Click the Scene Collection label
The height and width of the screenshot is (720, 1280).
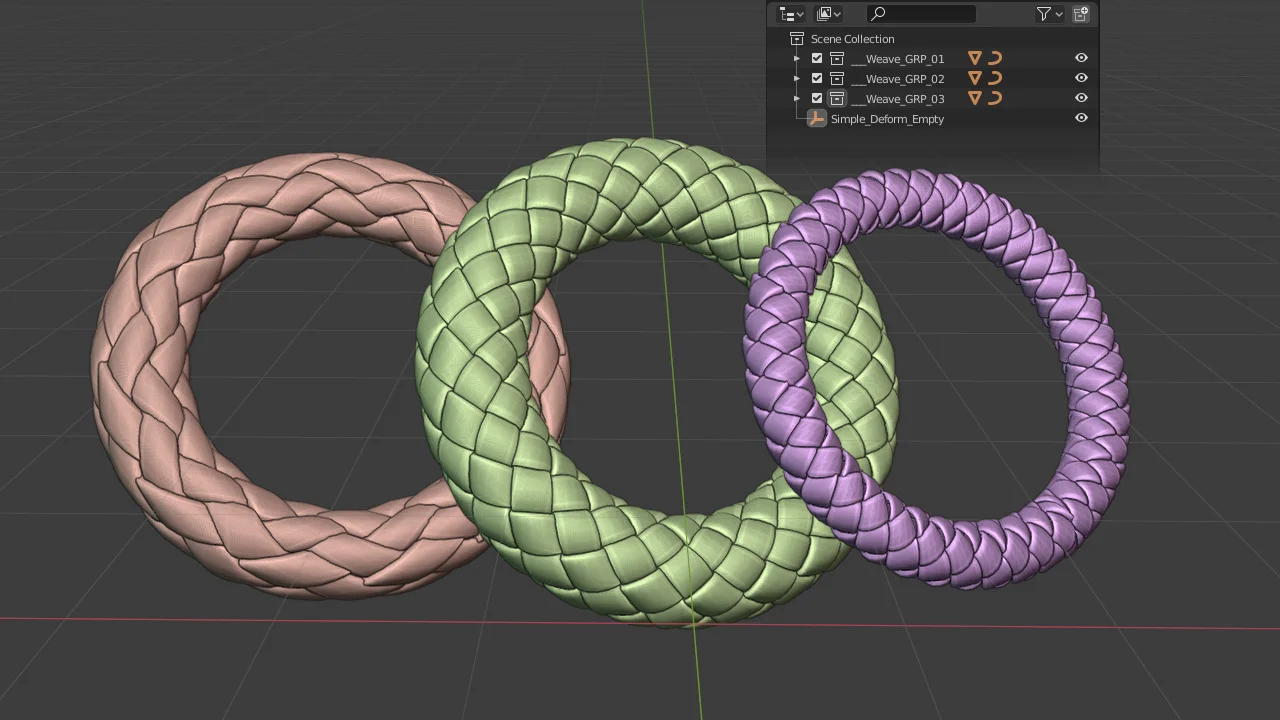tap(852, 38)
